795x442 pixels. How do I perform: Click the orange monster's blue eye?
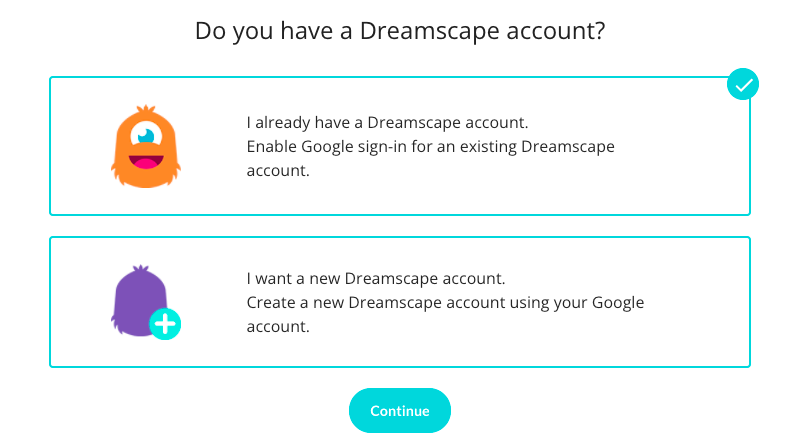[146, 136]
